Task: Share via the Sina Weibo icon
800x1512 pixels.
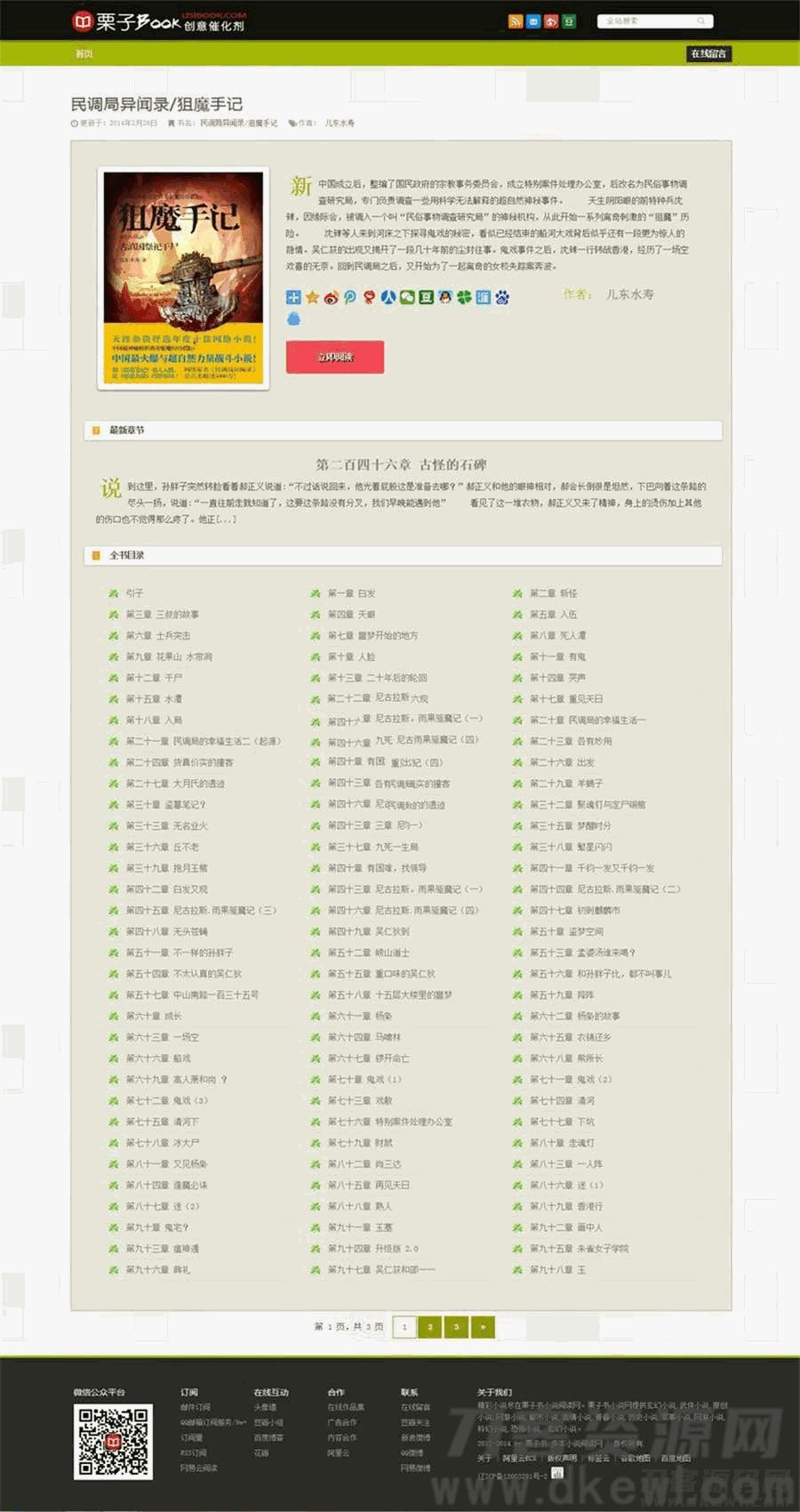Action: 332,297
